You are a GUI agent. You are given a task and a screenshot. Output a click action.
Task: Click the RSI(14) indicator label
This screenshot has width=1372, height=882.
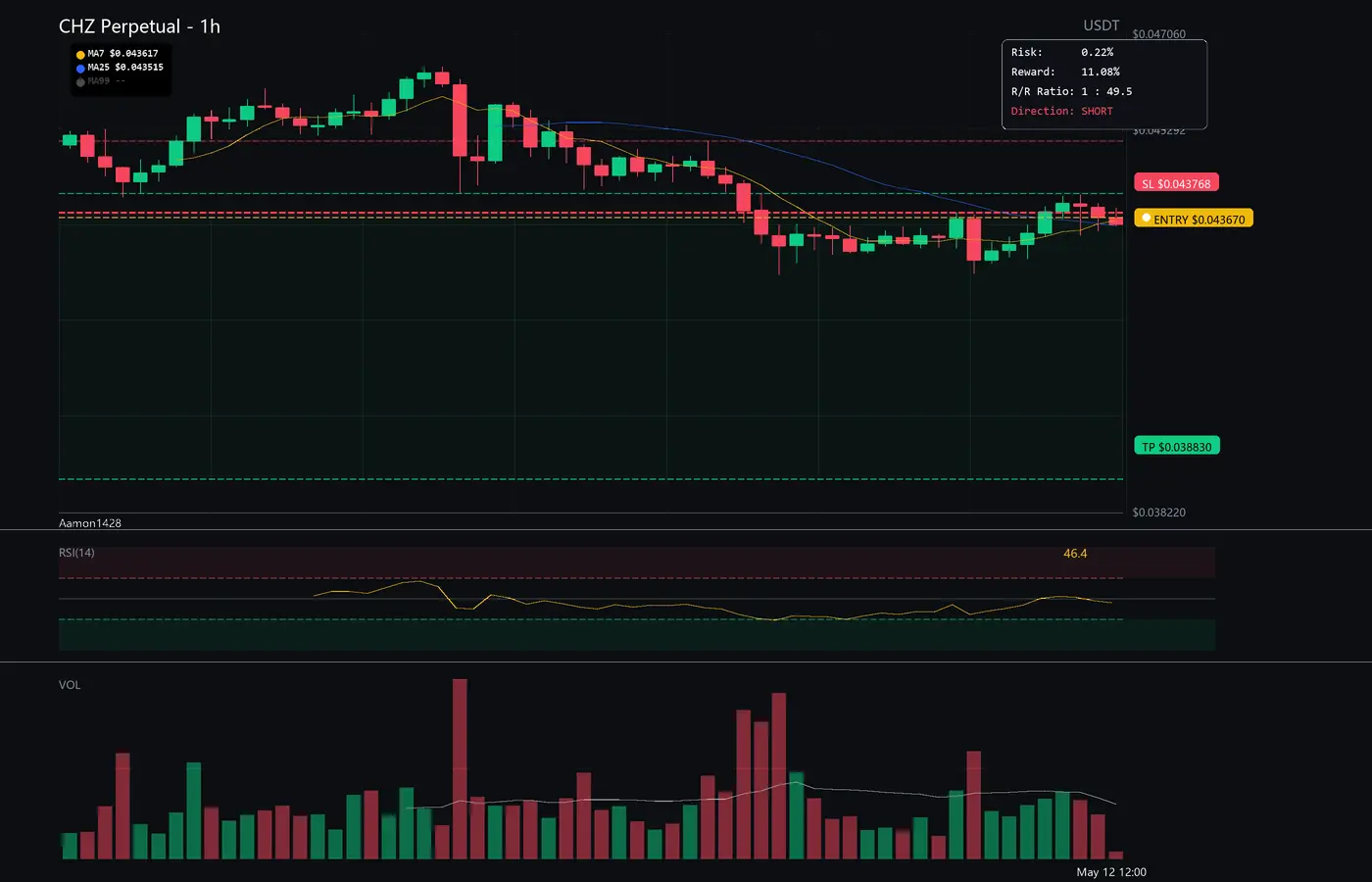point(76,553)
